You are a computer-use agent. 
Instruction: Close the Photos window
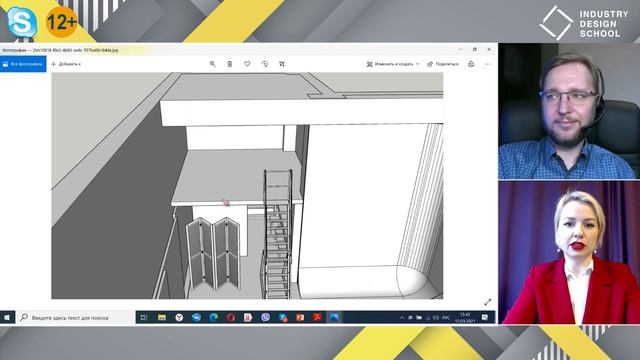pyautogui.click(x=489, y=50)
